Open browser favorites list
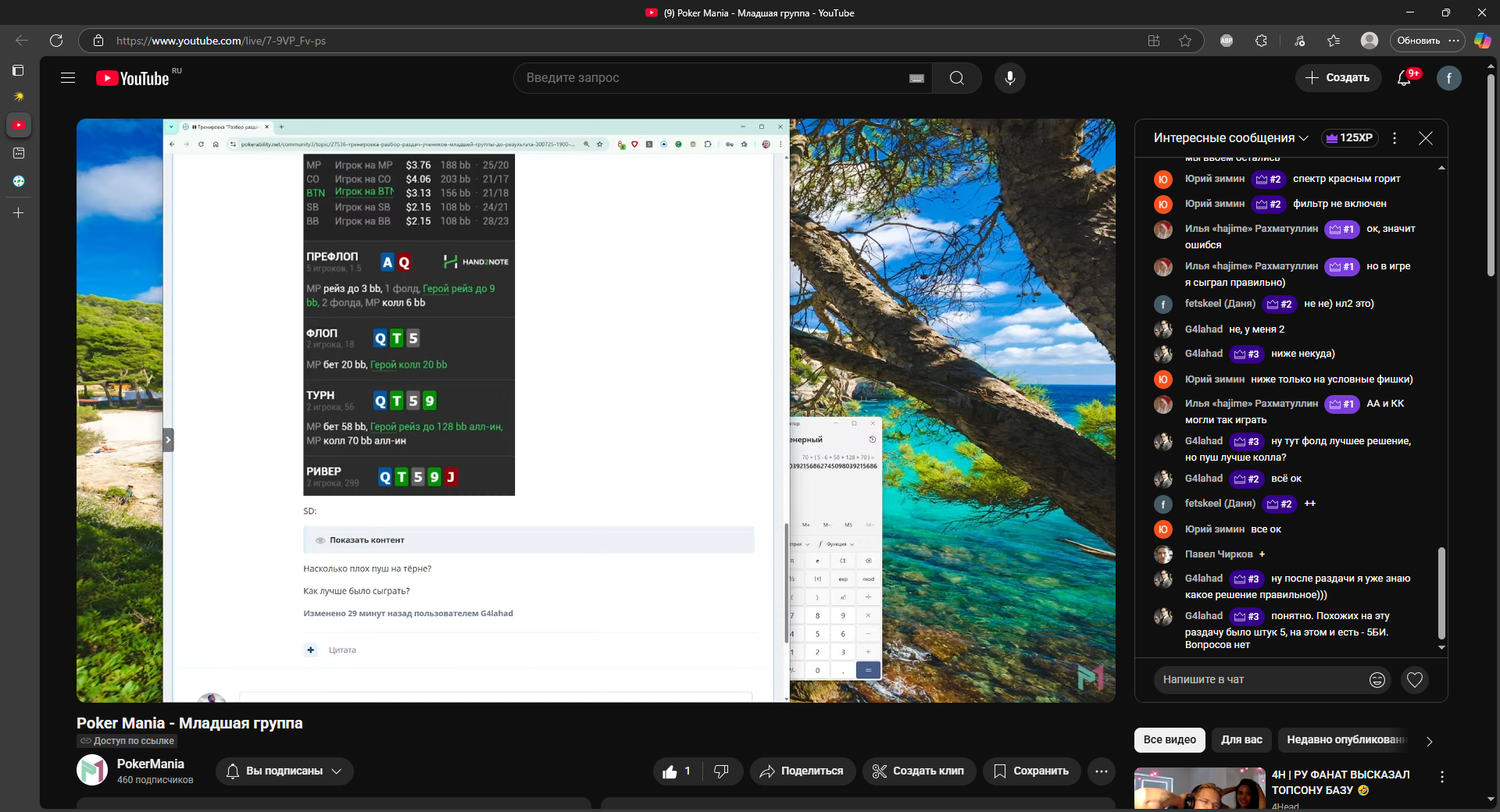This screenshot has height=812, width=1500. click(1334, 41)
